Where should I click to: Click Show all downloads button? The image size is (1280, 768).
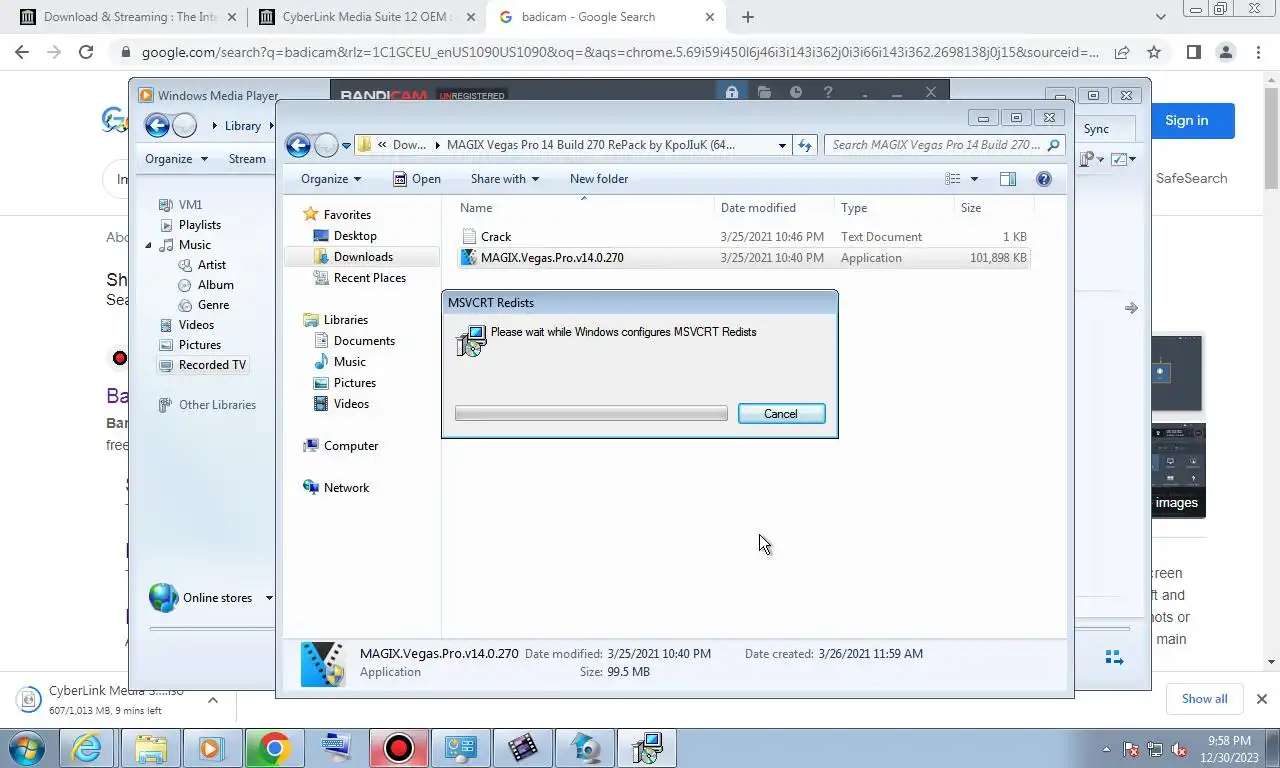click(x=1204, y=699)
